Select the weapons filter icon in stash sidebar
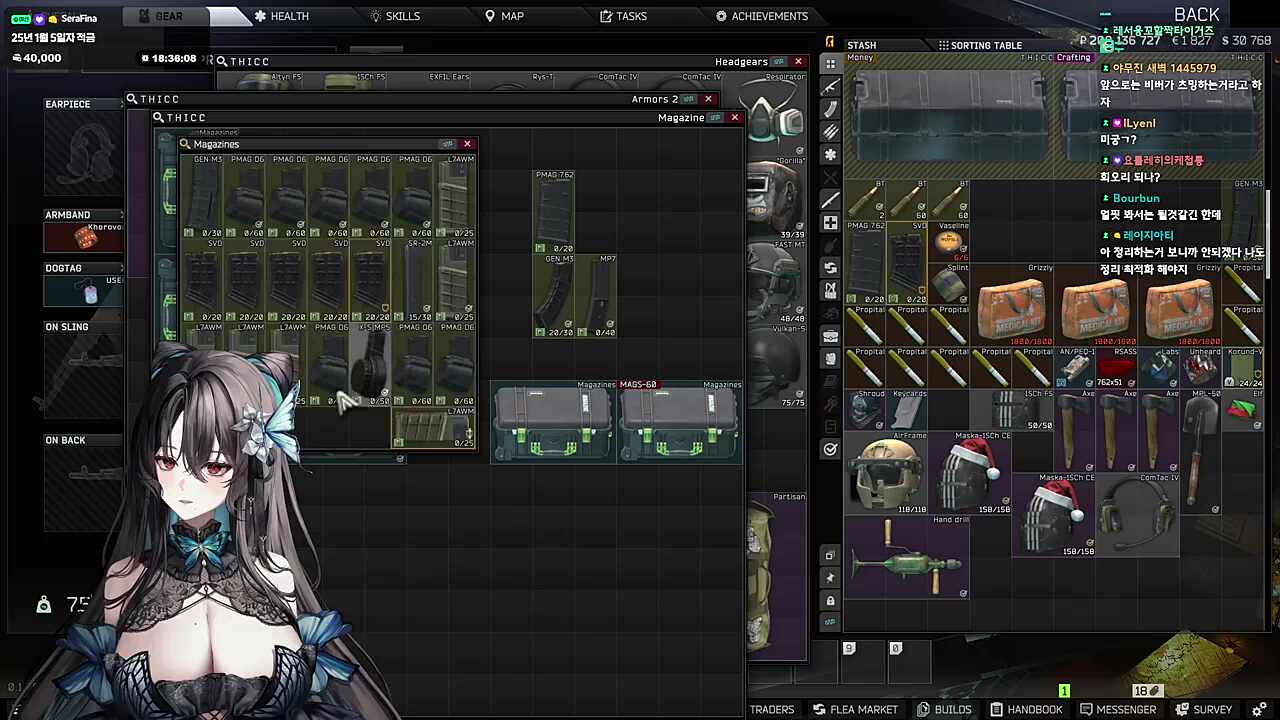Screen dimensions: 1280x720 830,86
